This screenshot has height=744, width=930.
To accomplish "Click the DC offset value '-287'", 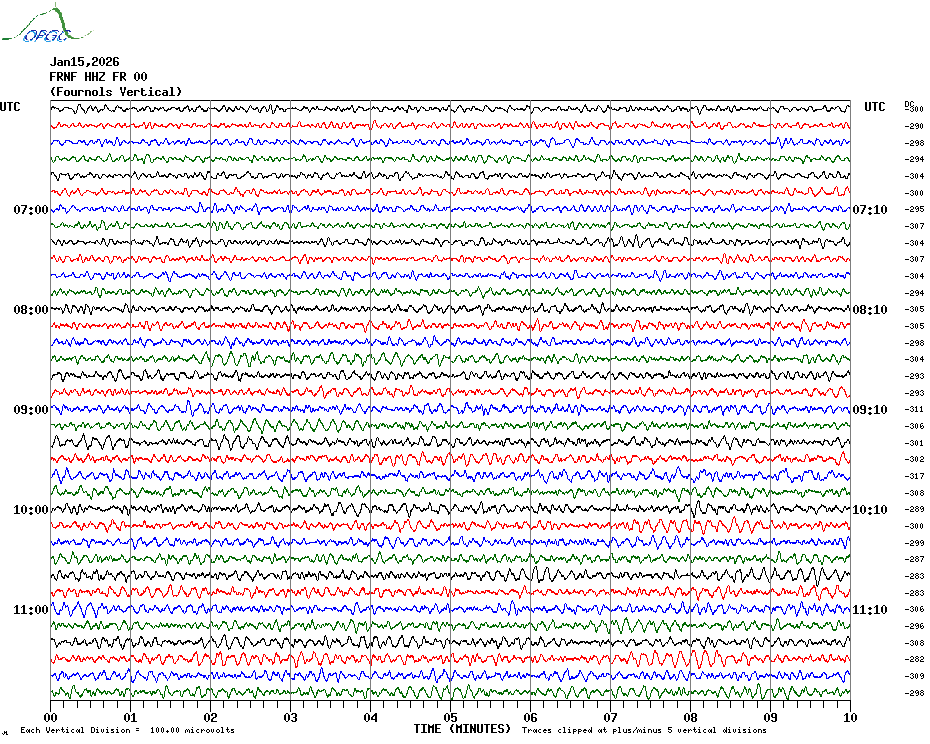I will pyautogui.click(x=914, y=559).
